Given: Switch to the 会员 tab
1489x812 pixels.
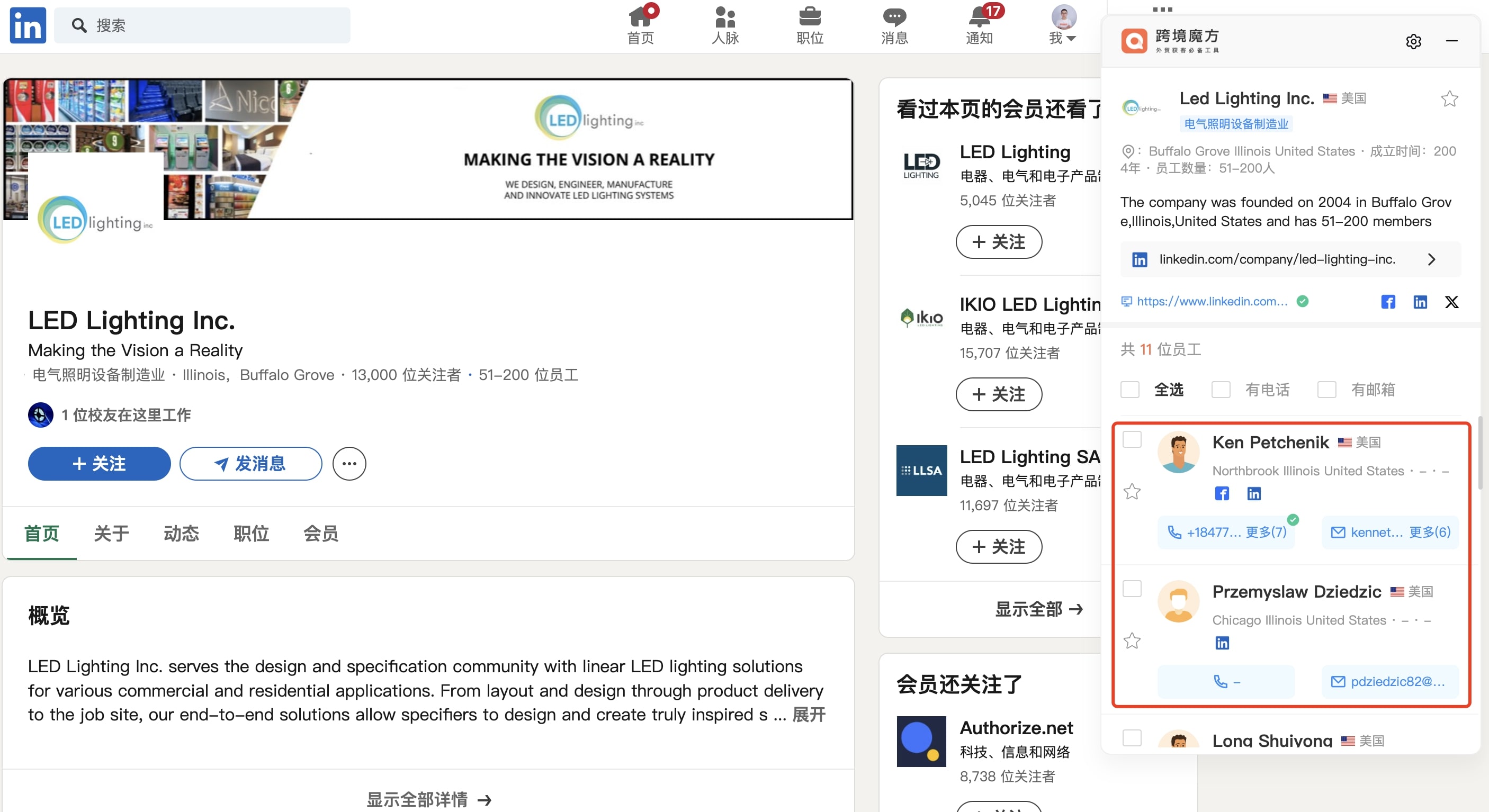Looking at the screenshot, I should [321, 534].
